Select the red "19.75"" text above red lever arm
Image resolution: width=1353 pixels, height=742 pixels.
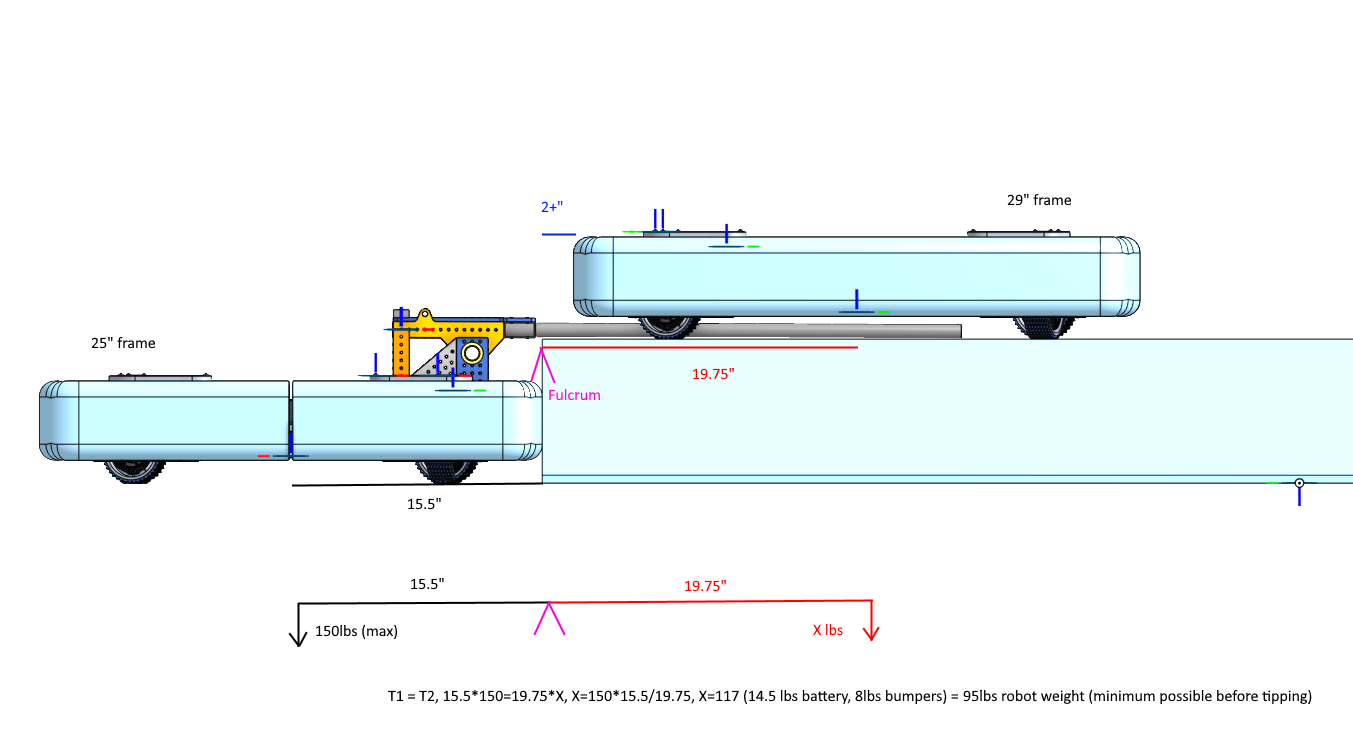[x=705, y=586]
